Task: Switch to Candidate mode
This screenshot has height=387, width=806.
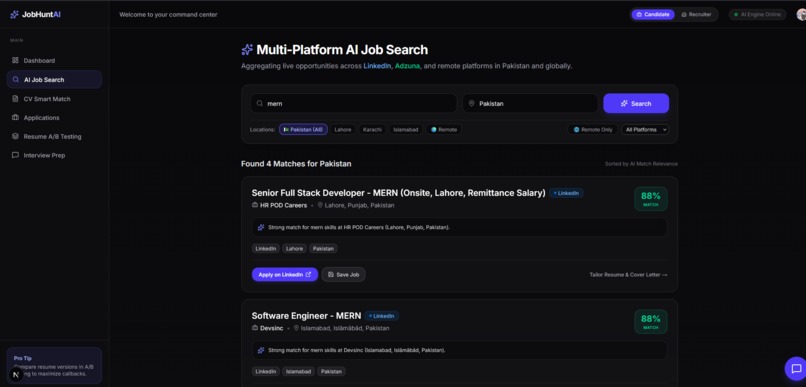Action: (x=653, y=14)
